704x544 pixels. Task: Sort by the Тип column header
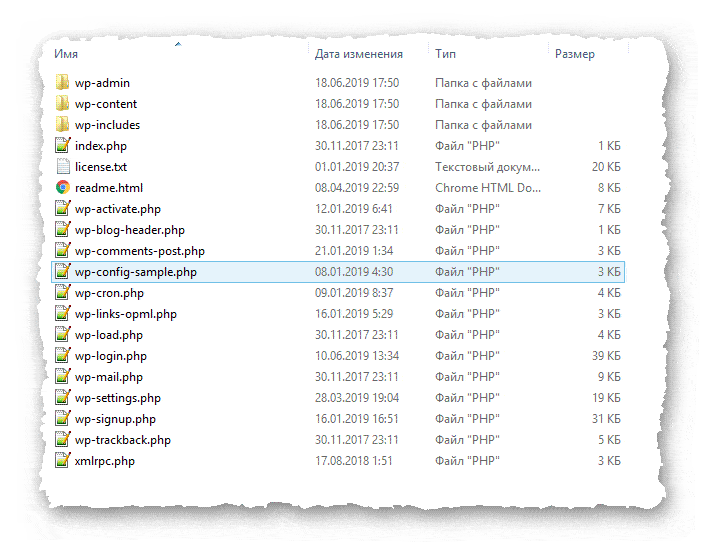445,54
